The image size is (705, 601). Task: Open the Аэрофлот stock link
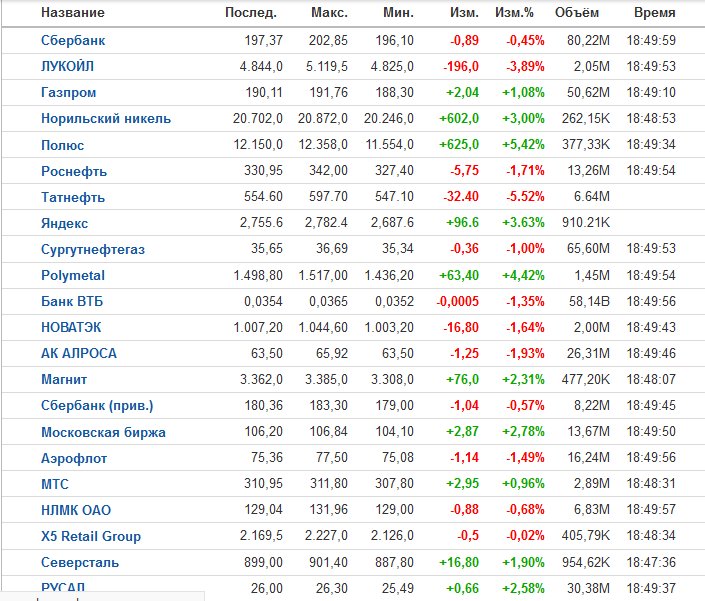74,458
